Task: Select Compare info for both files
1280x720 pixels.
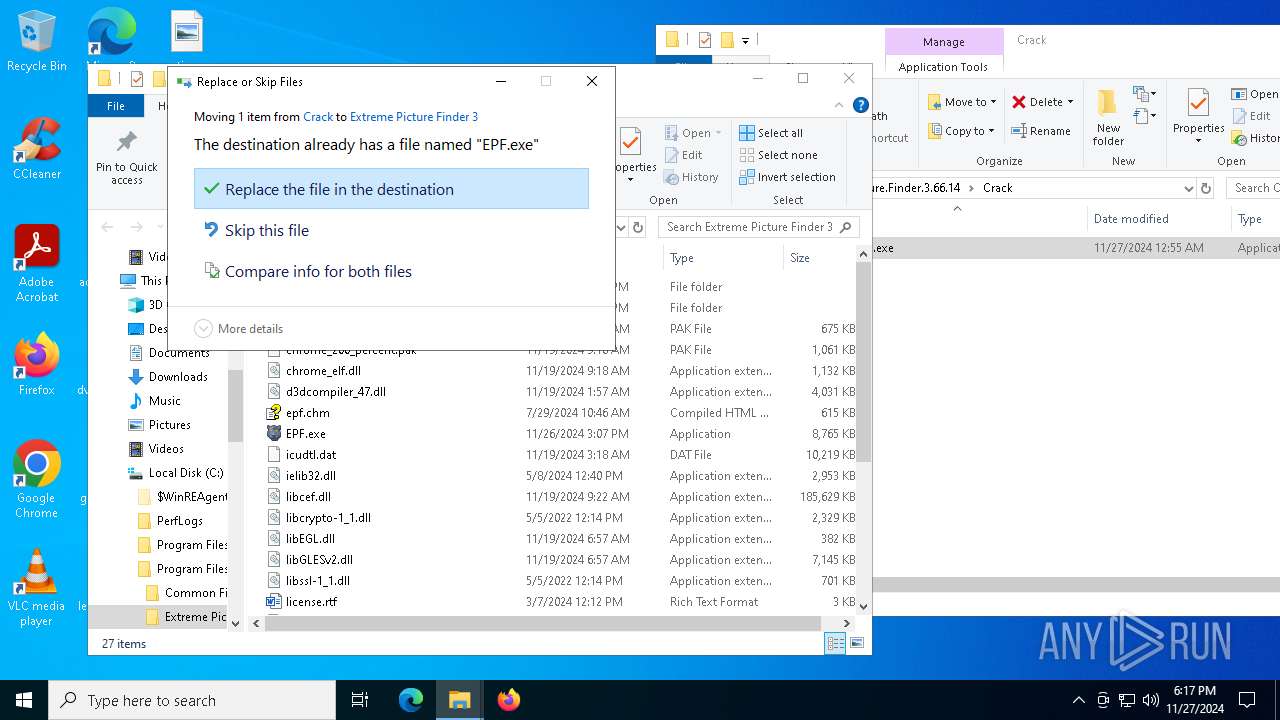Action: (391, 271)
